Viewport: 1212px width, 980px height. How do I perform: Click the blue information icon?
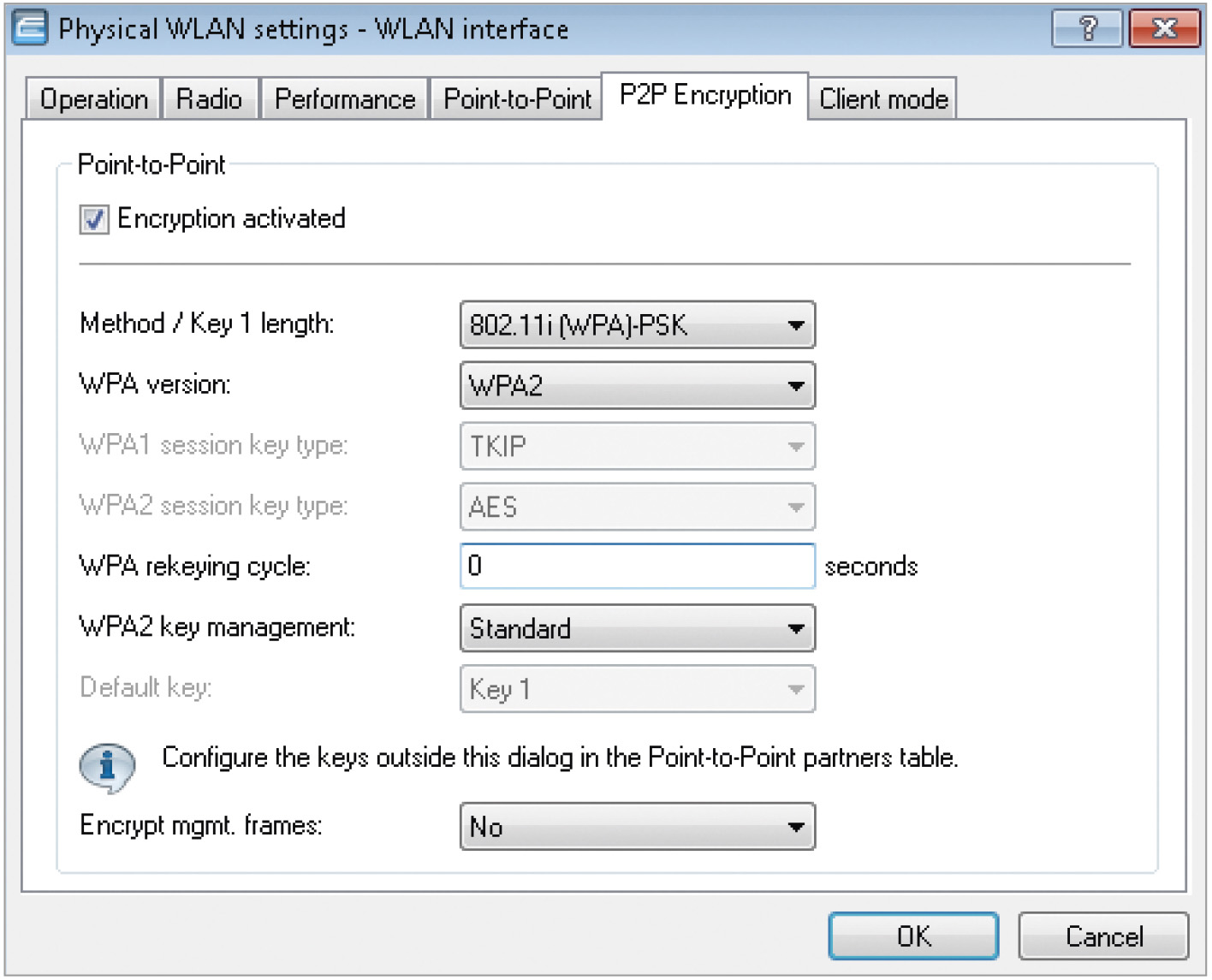(x=107, y=766)
